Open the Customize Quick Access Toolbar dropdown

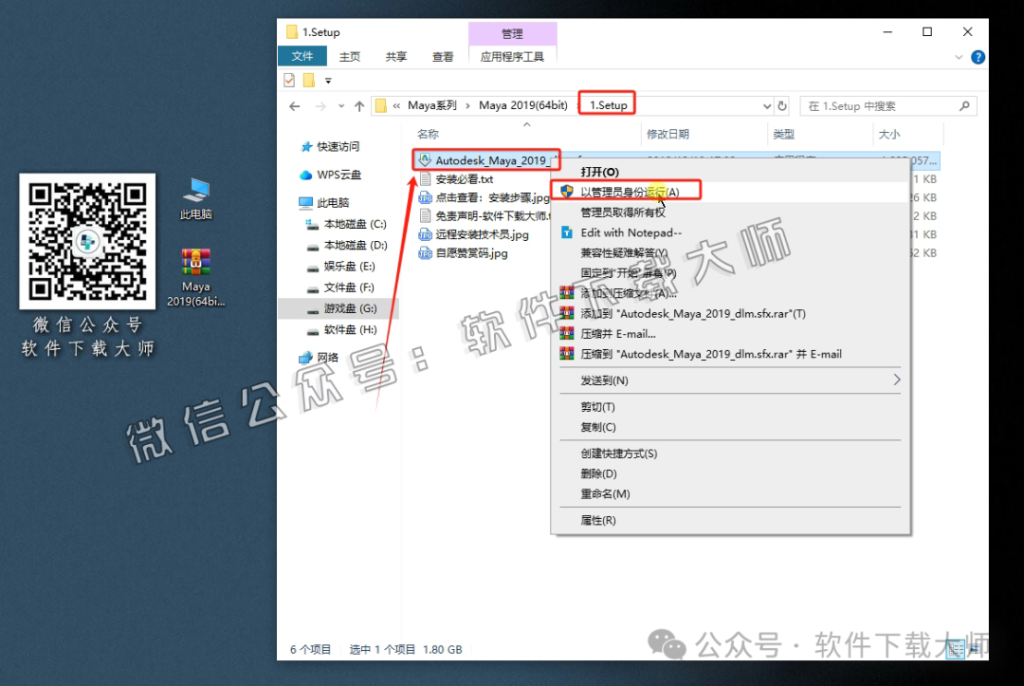(x=328, y=81)
